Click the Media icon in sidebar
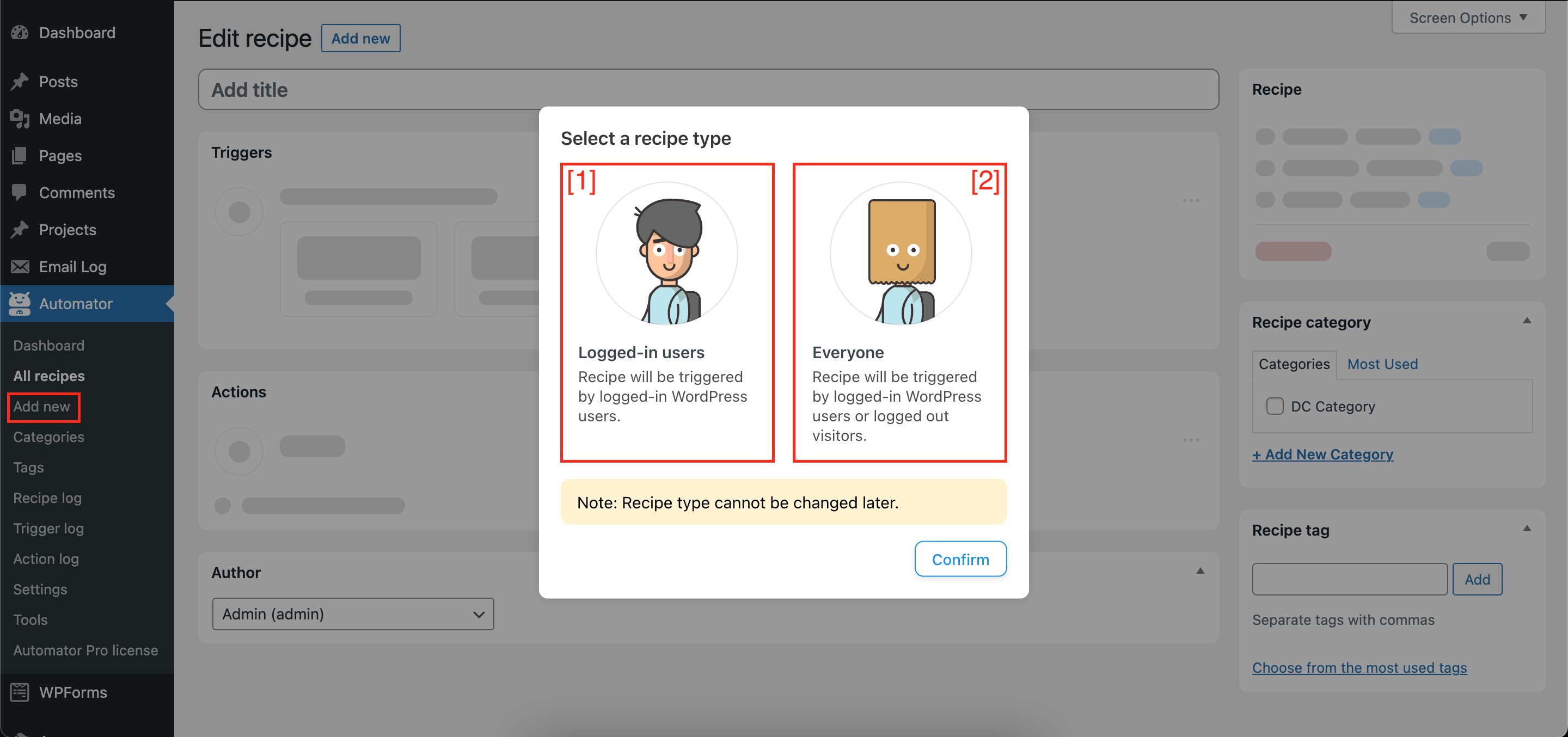Screen dimensions: 1568x737 pyautogui.click(x=20, y=119)
